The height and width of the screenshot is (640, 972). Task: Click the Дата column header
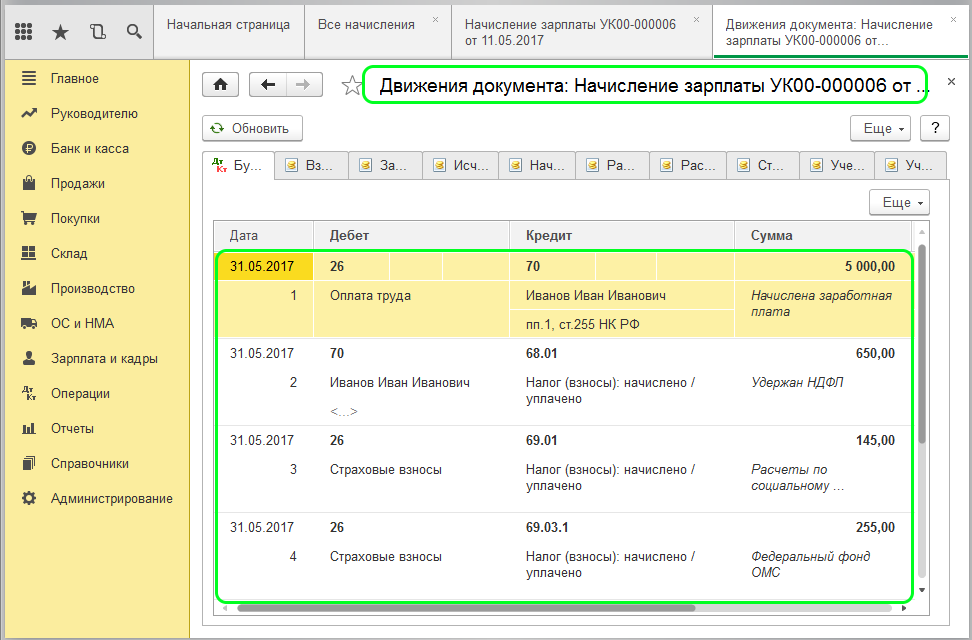(x=263, y=236)
